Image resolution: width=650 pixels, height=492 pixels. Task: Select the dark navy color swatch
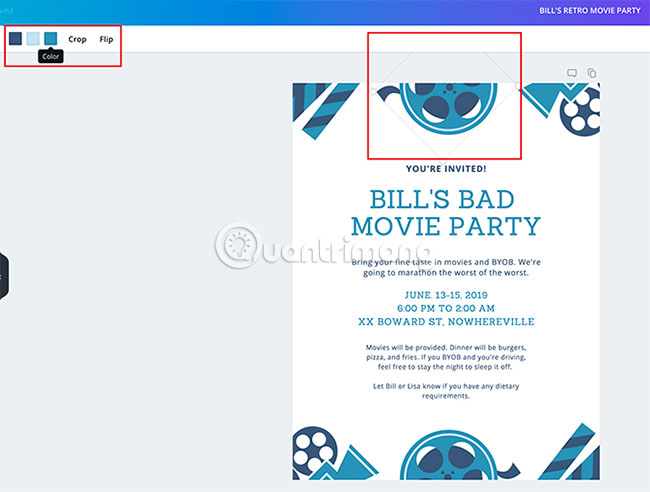tap(15, 39)
